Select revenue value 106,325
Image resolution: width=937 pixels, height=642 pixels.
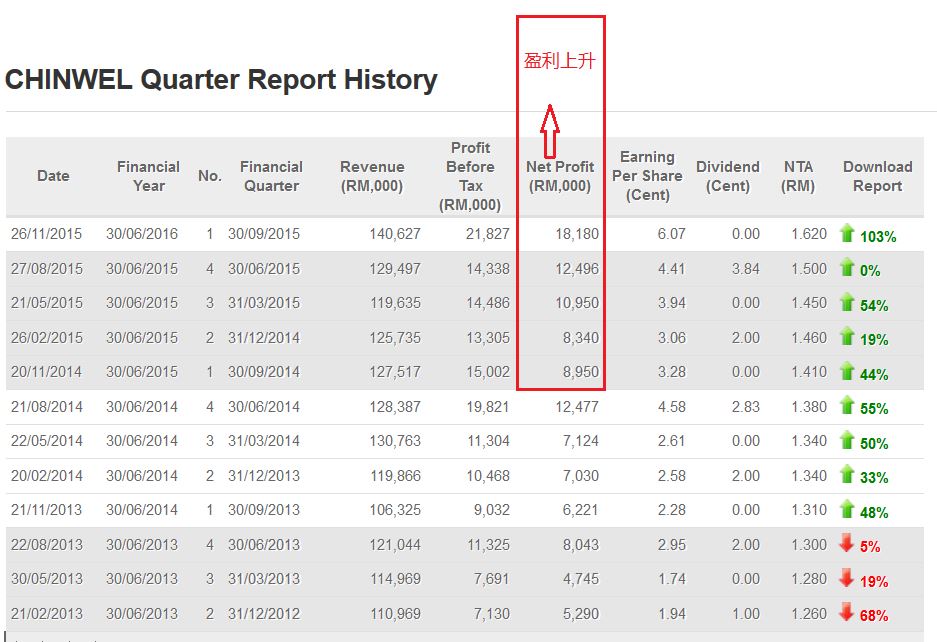coord(395,510)
